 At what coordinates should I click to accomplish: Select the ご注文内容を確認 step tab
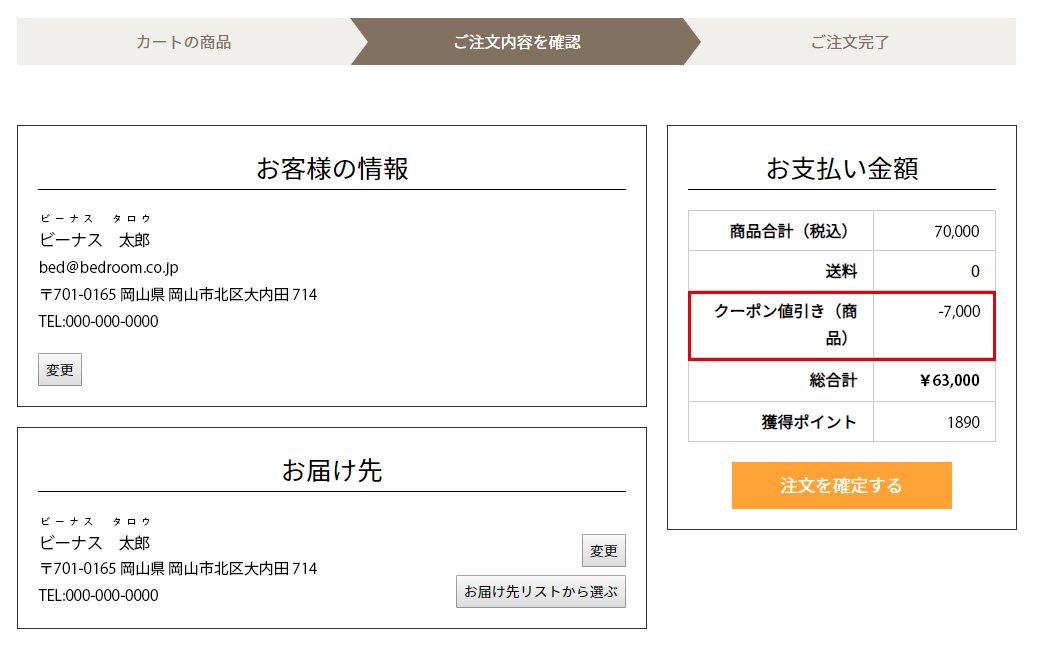click(517, 42)
